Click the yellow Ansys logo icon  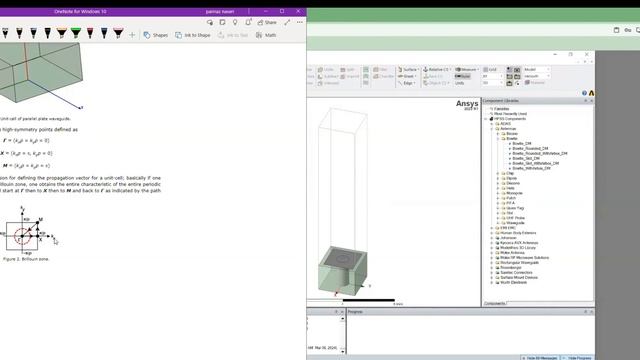tap(591, 93)
